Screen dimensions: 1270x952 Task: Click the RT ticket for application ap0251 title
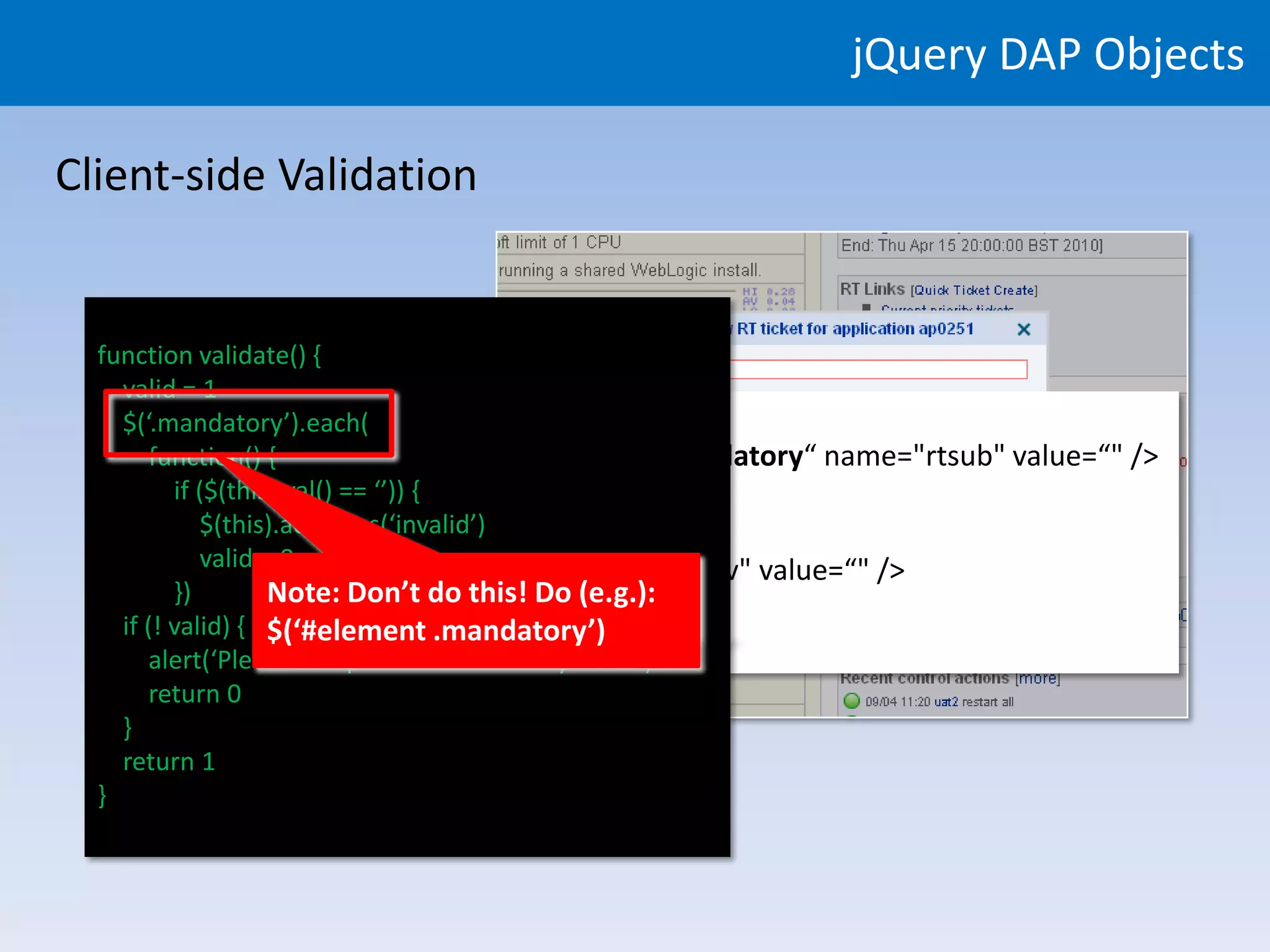click(x=855, y=328)
